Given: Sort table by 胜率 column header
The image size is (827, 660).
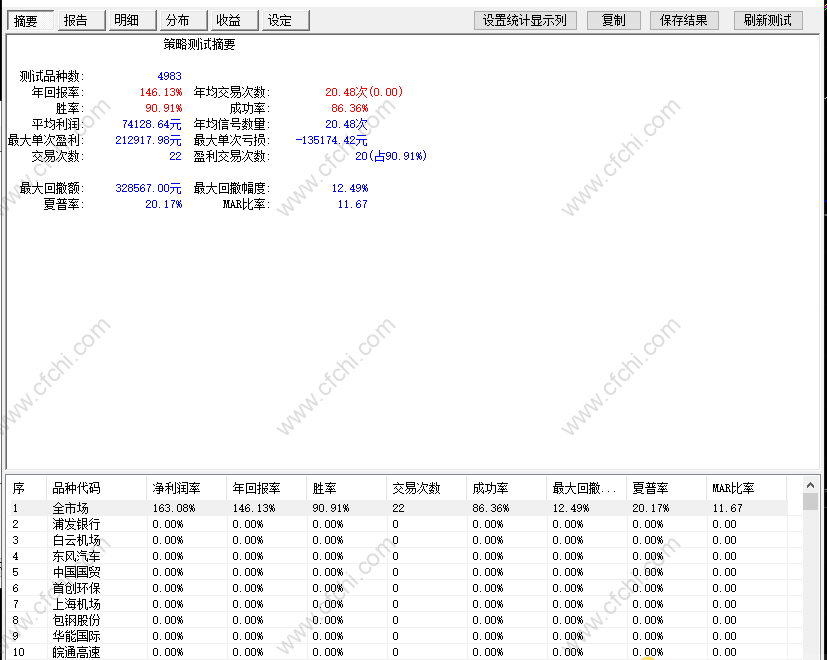Looking at the screenshot, I should click(x=347, y=489).
